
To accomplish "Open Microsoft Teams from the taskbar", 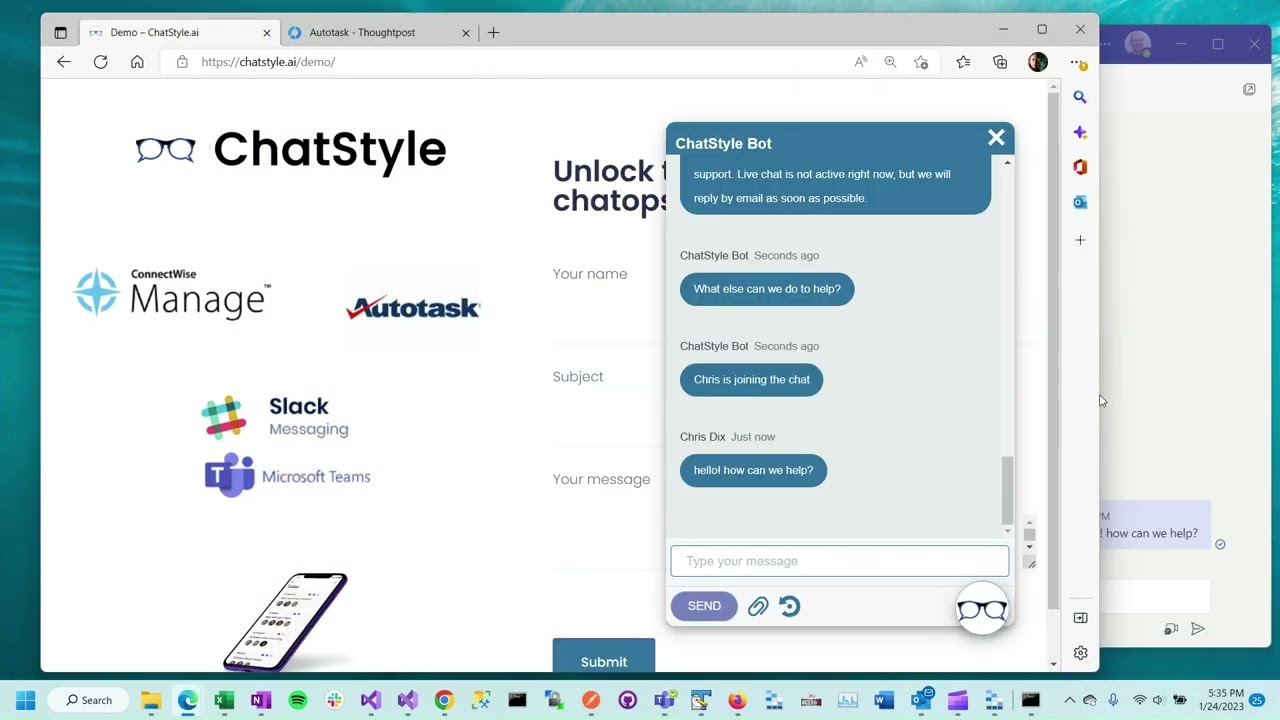I will click(x=664, y=700).
